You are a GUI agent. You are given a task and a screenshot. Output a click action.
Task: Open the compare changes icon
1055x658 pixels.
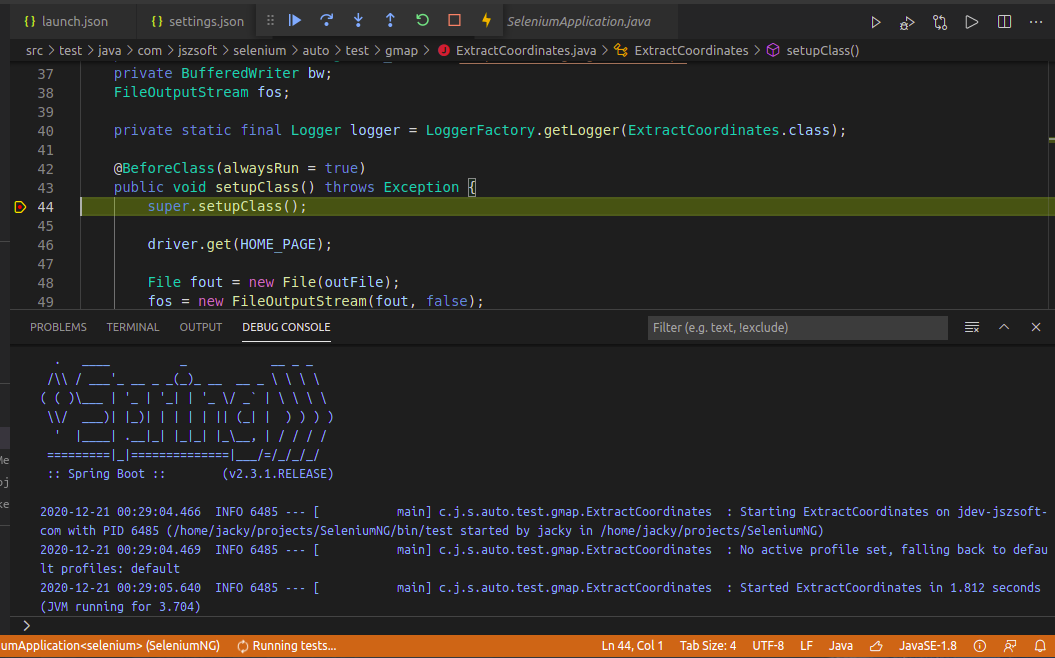tap(940, 22)
